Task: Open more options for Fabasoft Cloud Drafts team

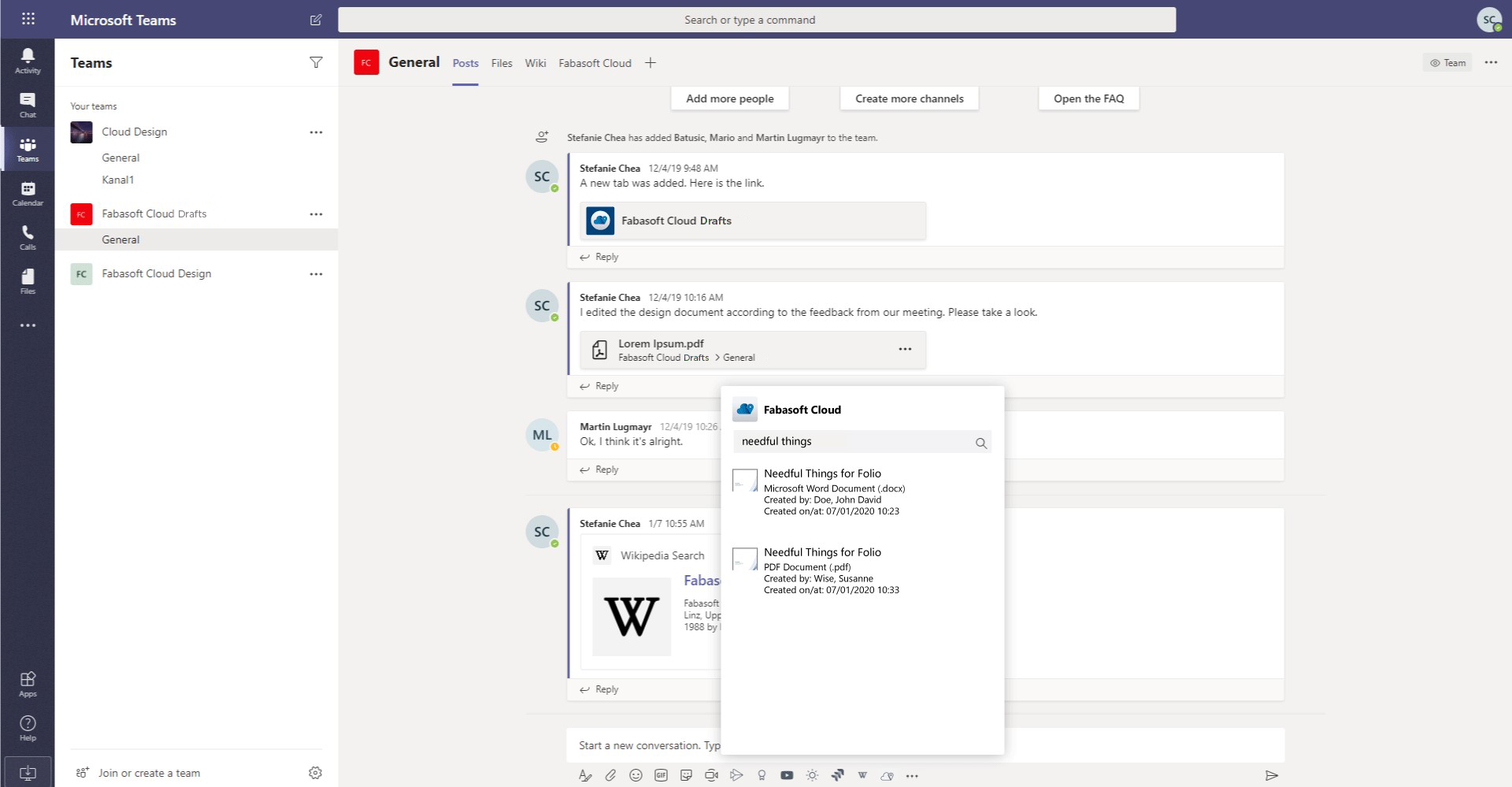Action: pos(316,214)
